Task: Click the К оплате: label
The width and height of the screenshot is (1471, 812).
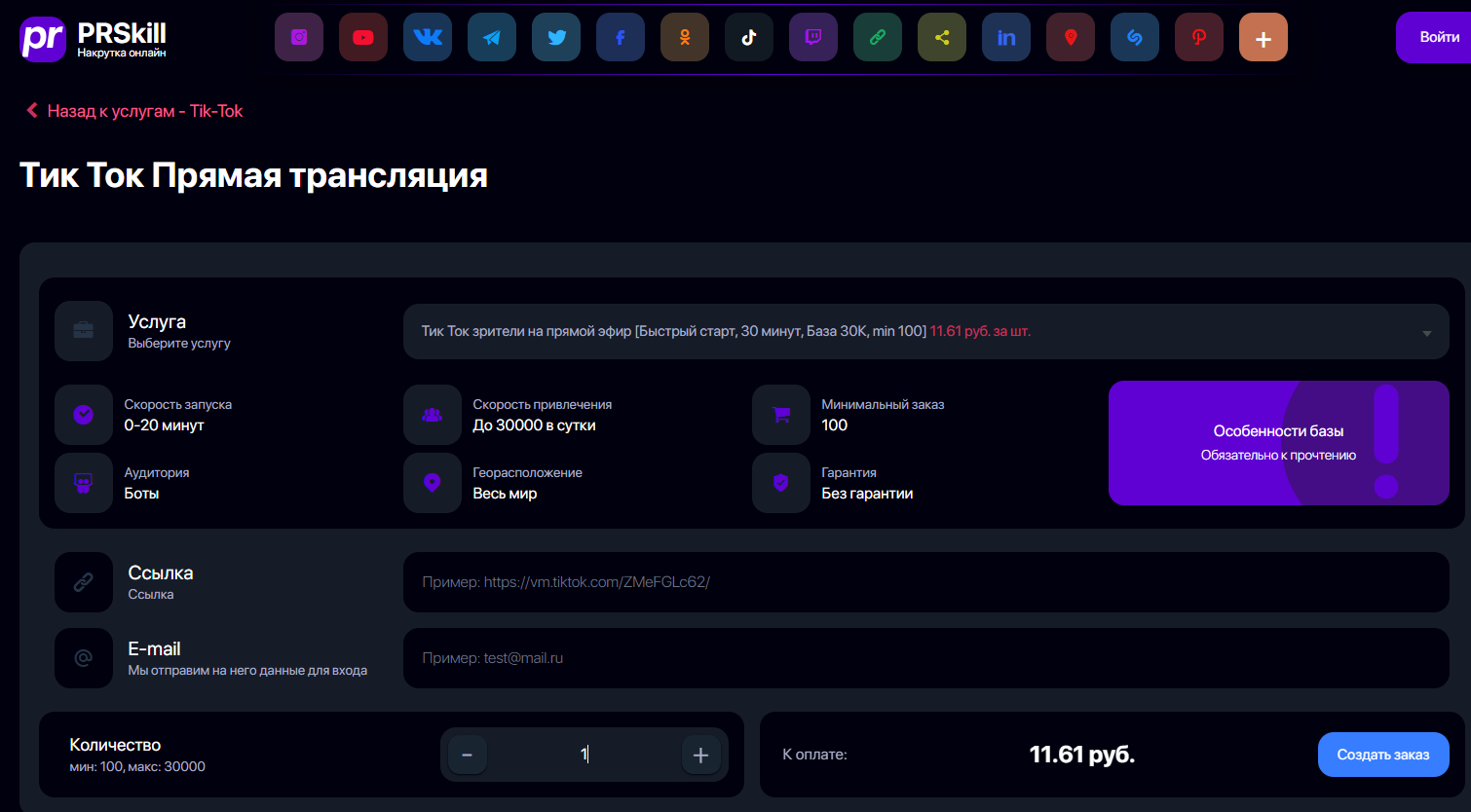Action: coord(814,755)
